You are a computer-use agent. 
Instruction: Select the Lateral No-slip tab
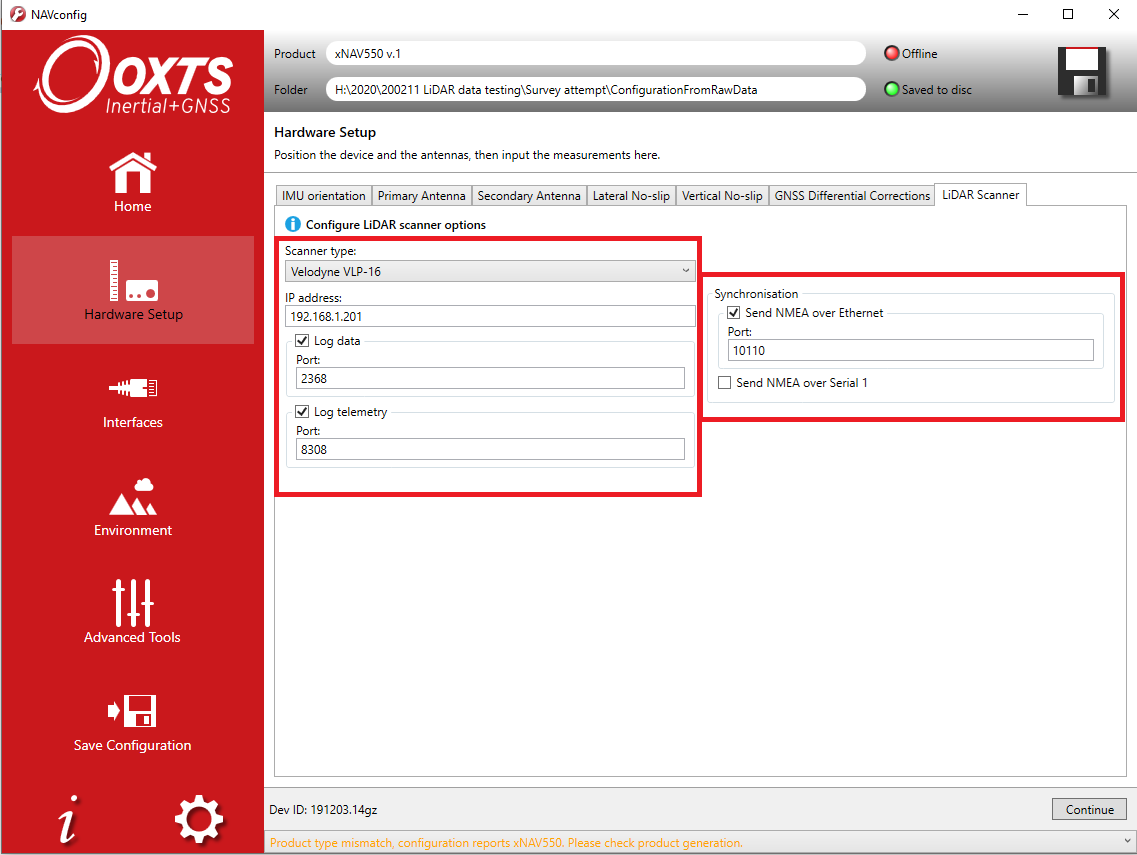tap(631, 196)
